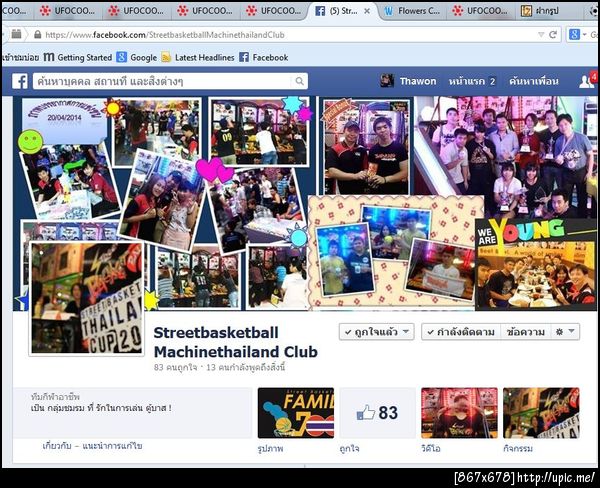Open the รูปภาพ photos thumbnail
Image resolution: width=600 pixels, height=488 pixels.
coord(295,413)
